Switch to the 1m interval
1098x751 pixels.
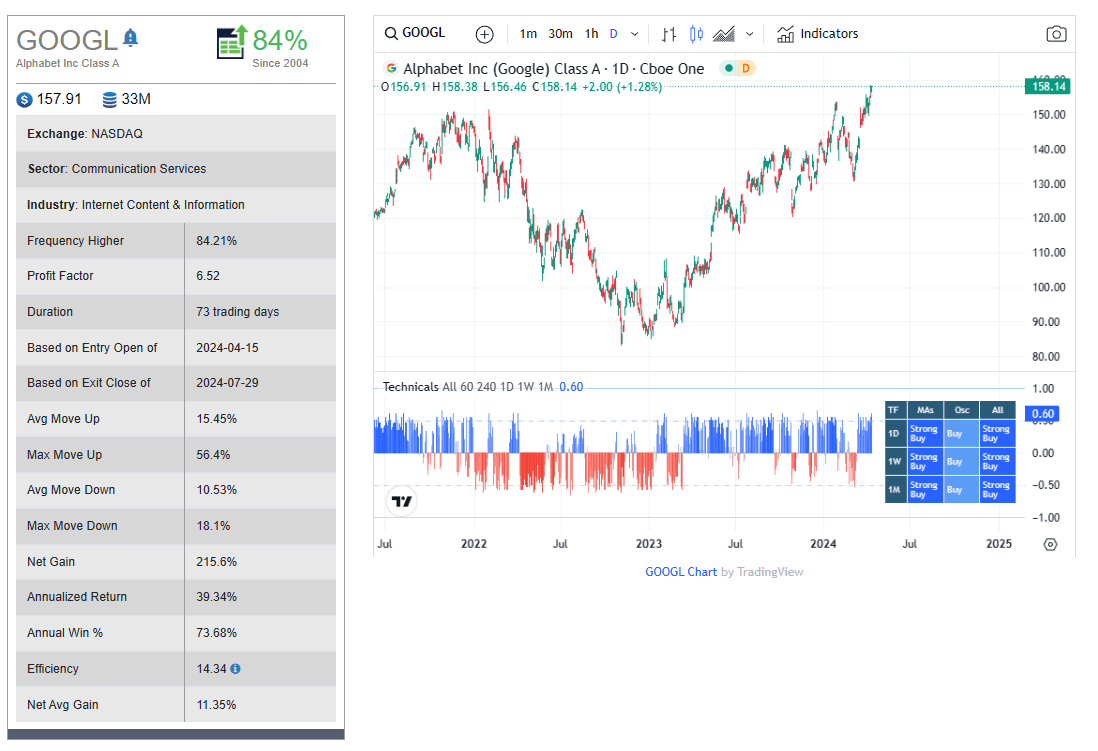(x=528, y=34)
